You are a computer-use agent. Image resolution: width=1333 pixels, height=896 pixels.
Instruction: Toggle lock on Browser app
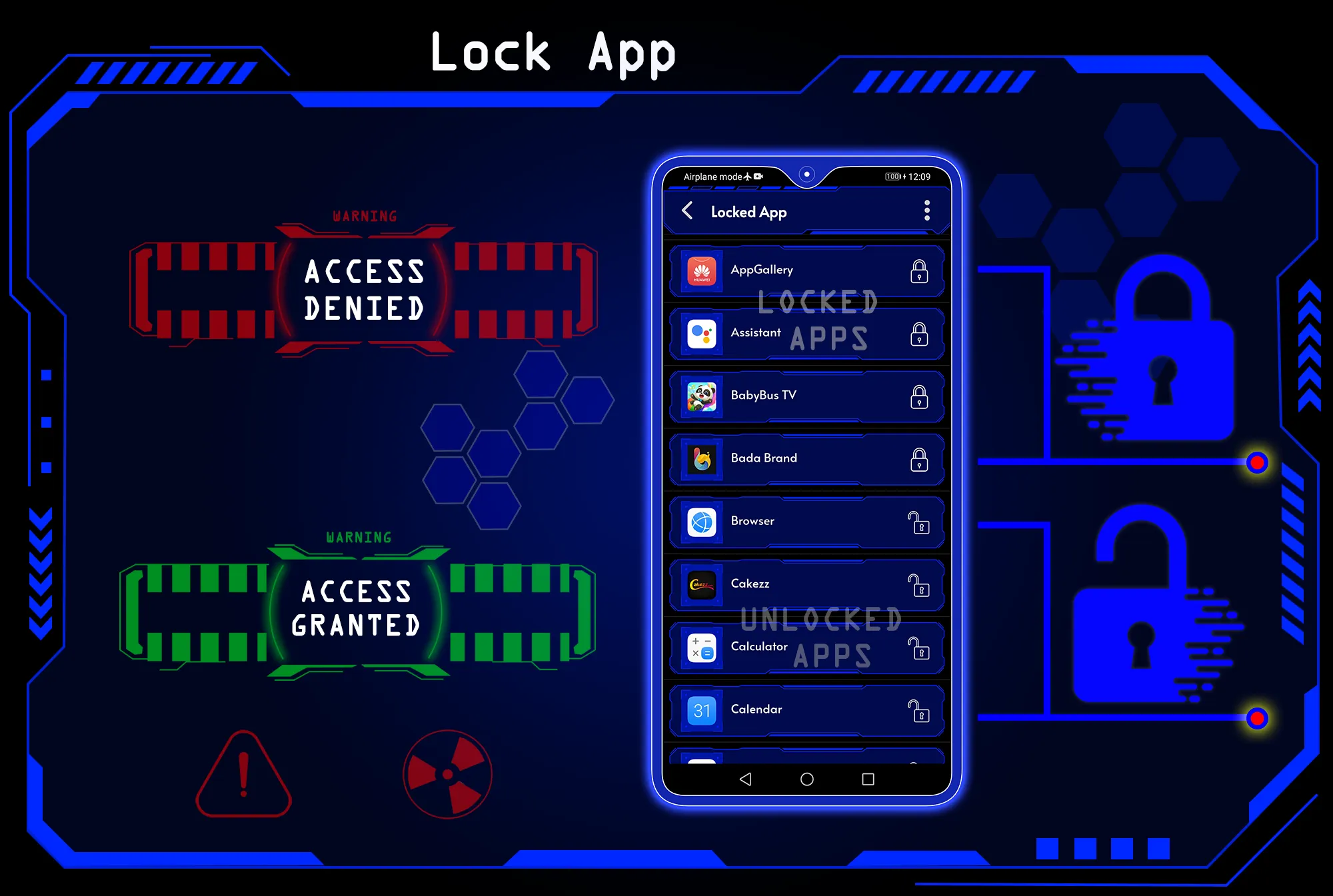click(917, 522)
